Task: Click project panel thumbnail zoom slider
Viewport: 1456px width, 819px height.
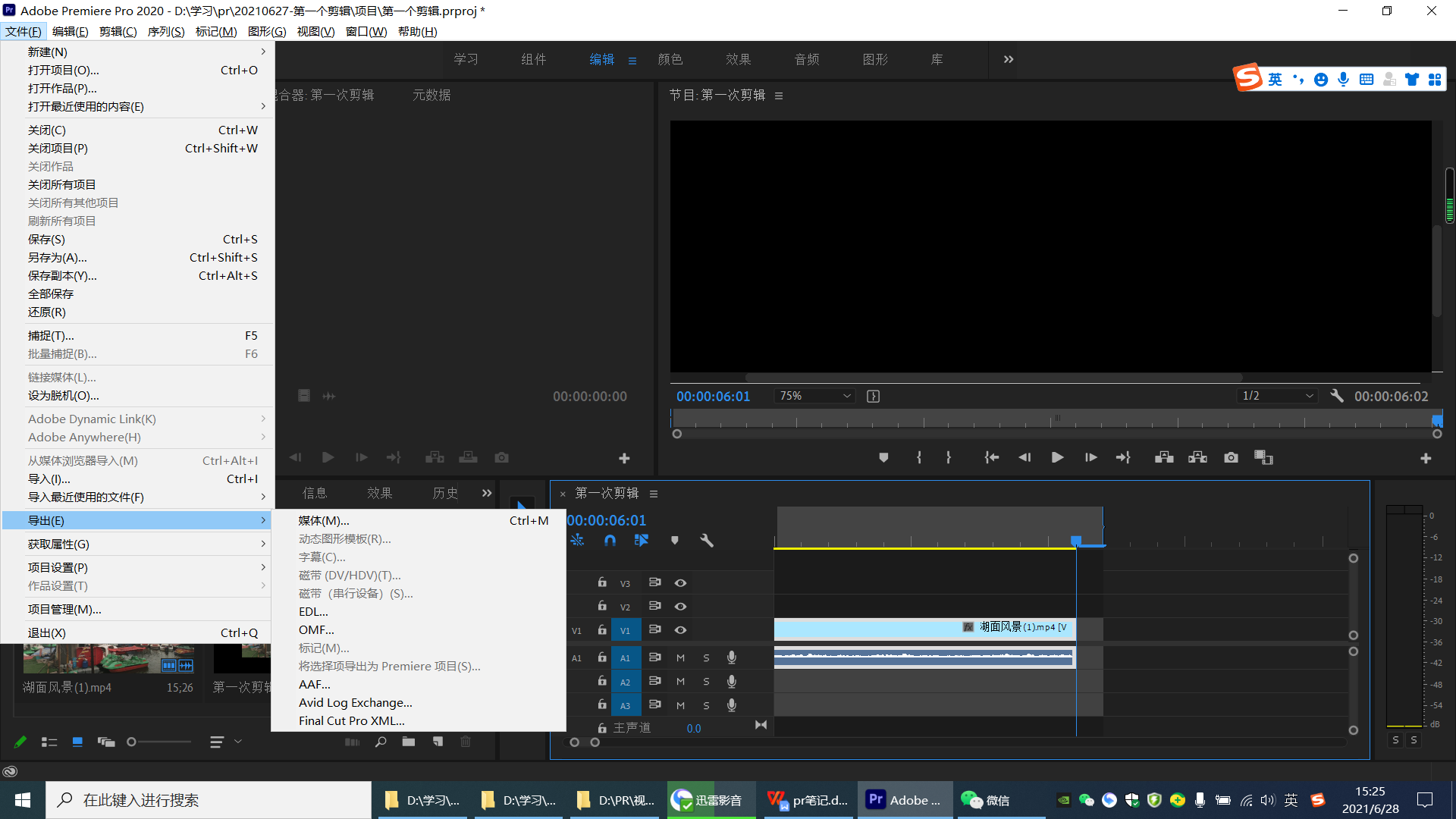Action: click(131, 742)
